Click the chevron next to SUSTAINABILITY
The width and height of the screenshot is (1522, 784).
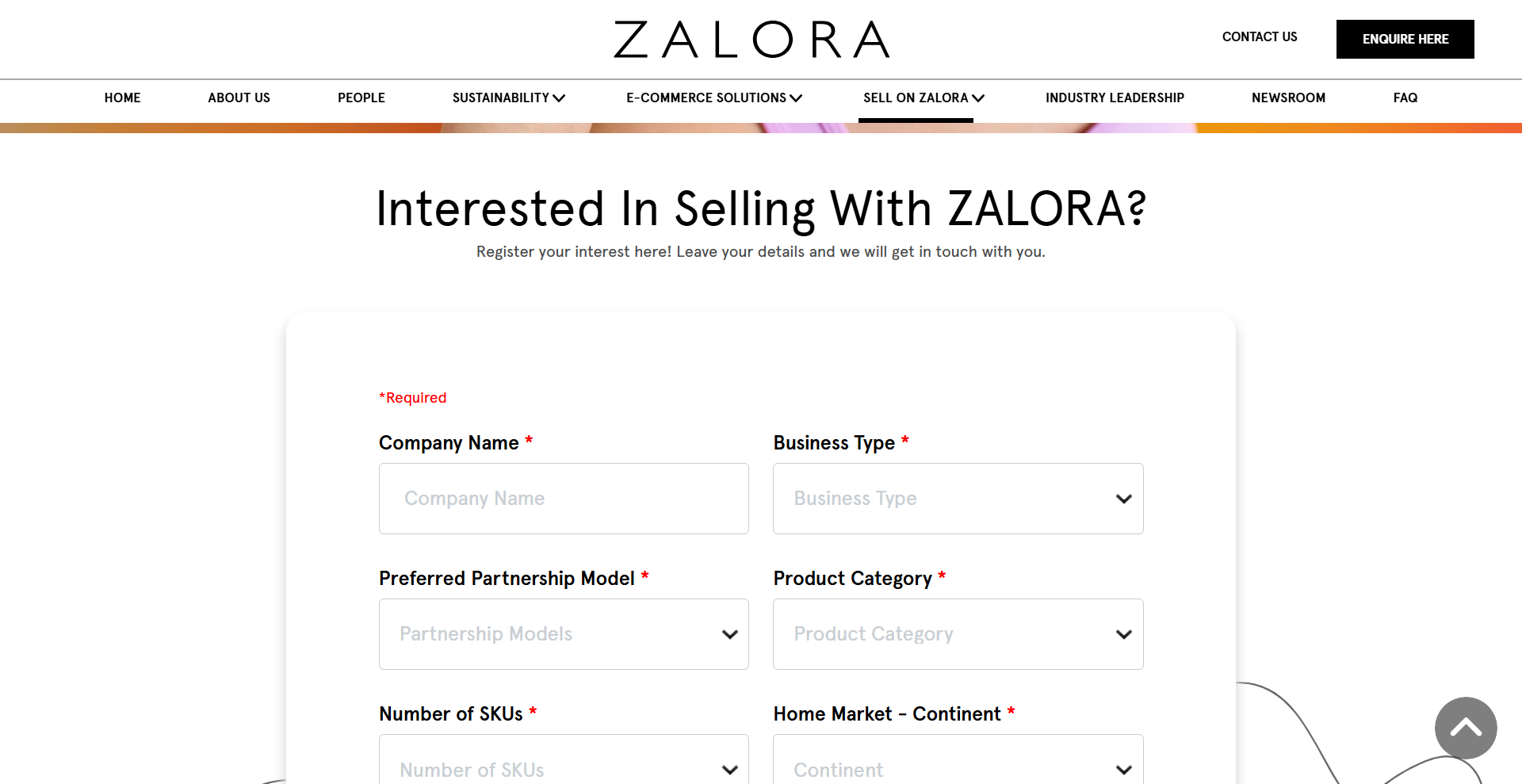pyautogui.click(x=560, y=98)
